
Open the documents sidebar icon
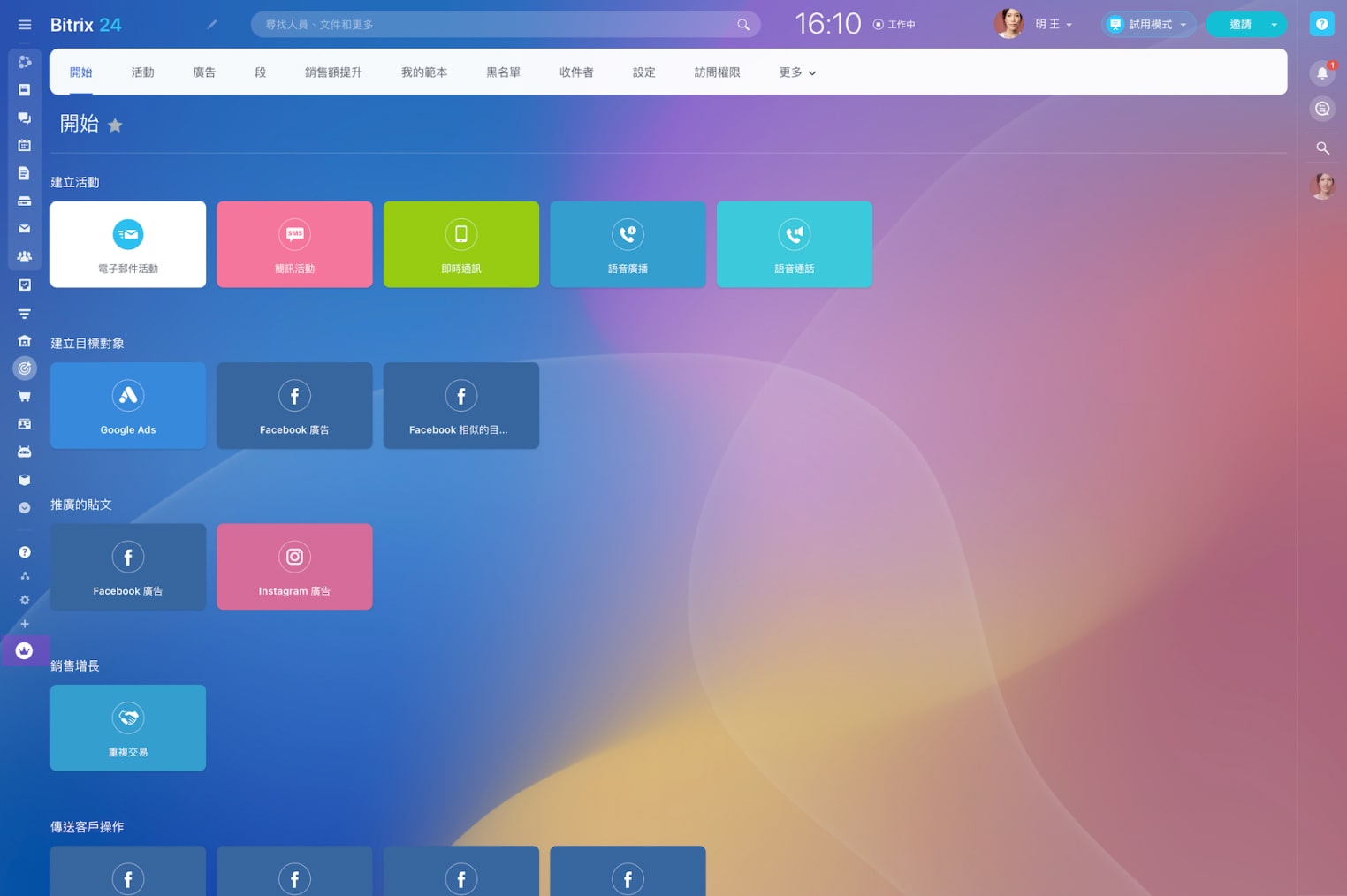pos(25,173)
